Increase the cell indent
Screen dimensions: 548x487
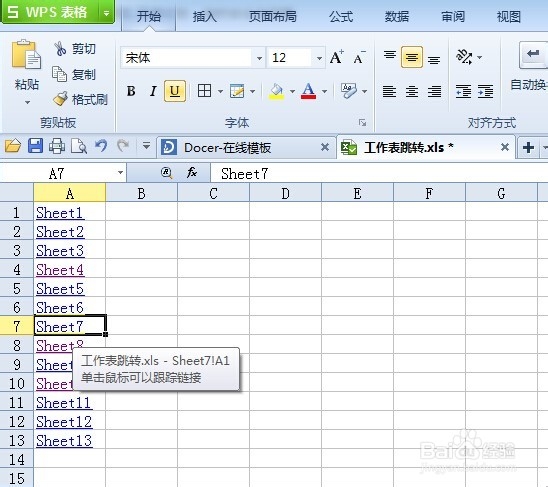pos(486,91)
